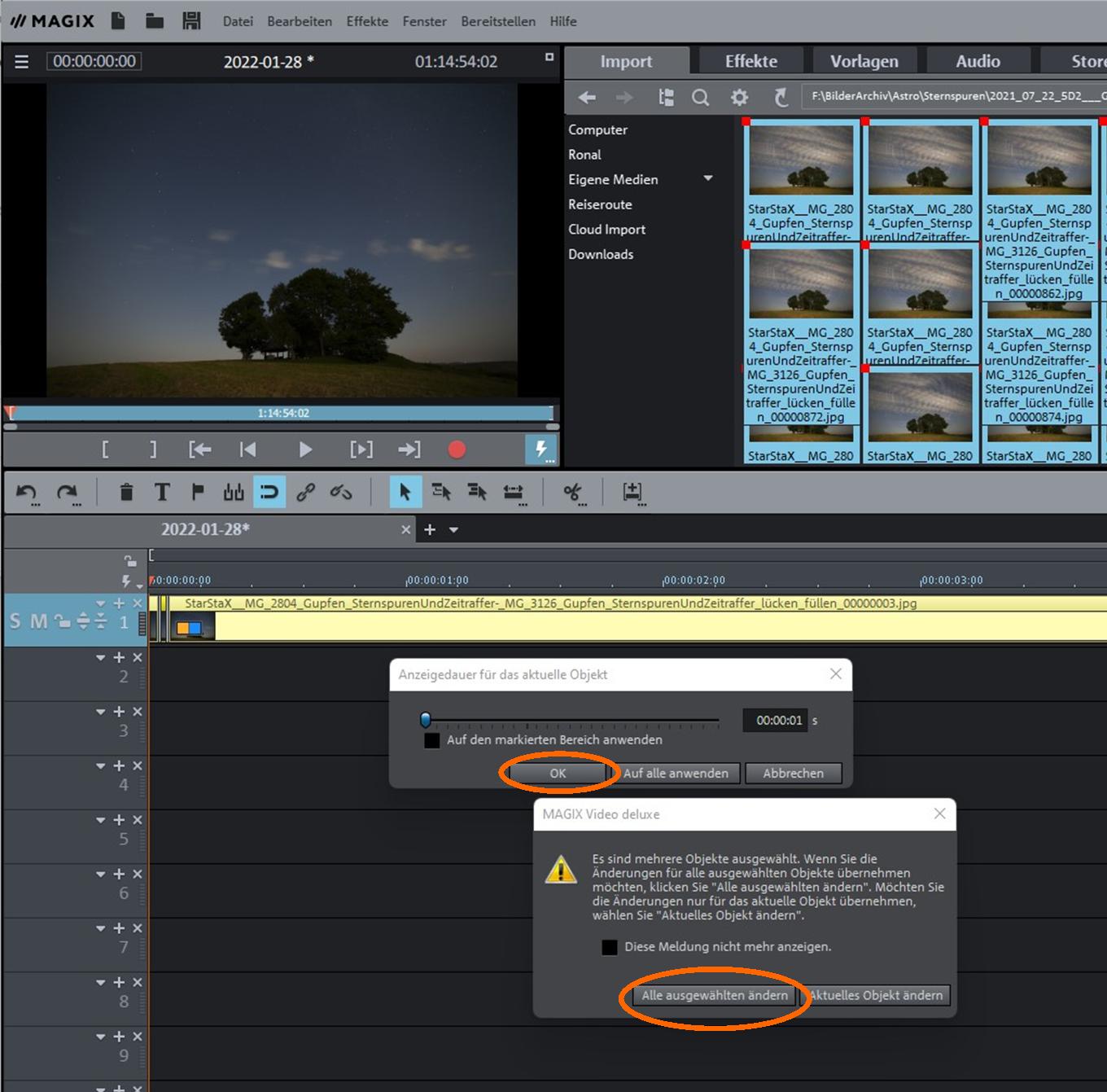Open dropdown arrow next to project tab plus

click(x=453, y=530)
